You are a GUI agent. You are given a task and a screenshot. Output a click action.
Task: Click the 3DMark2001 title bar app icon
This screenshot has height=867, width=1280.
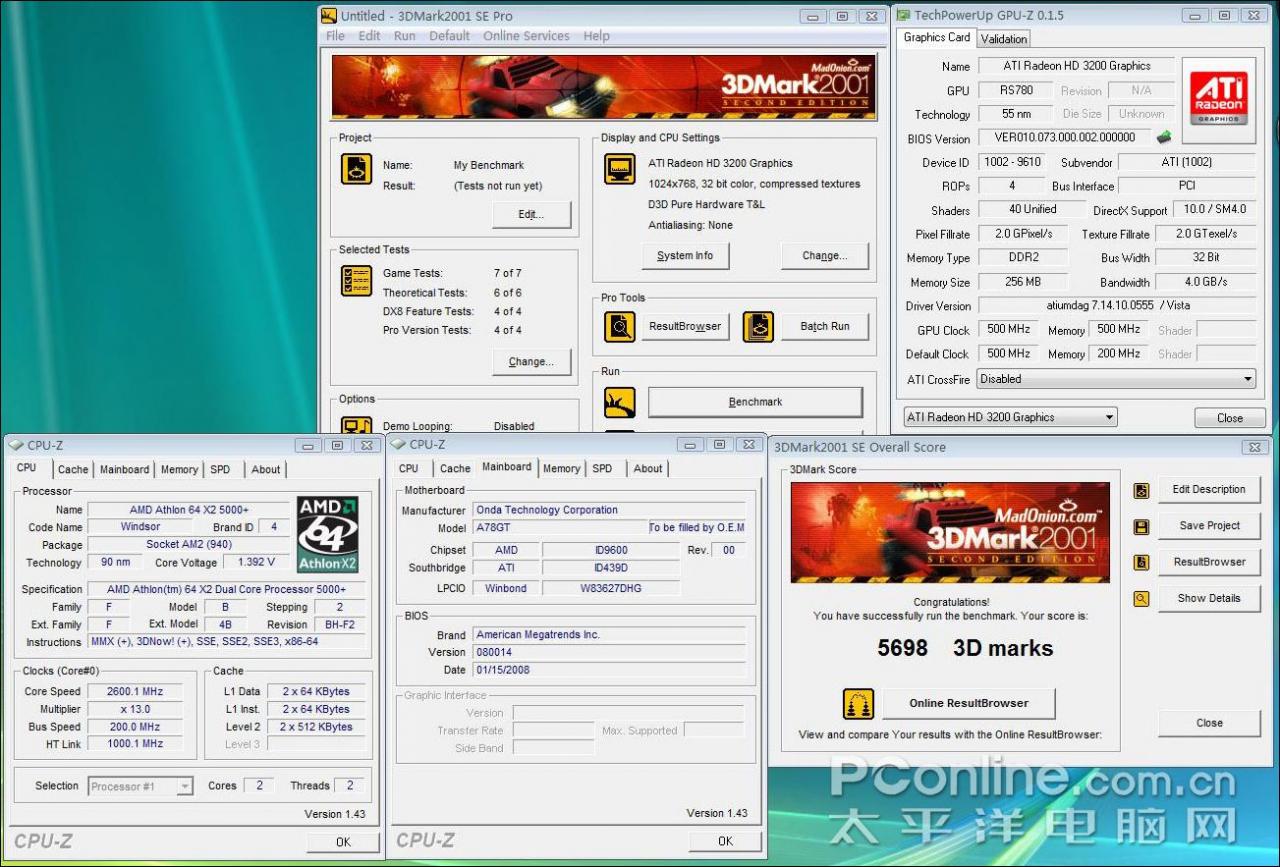pyautogui.click(x=328, y=16)
